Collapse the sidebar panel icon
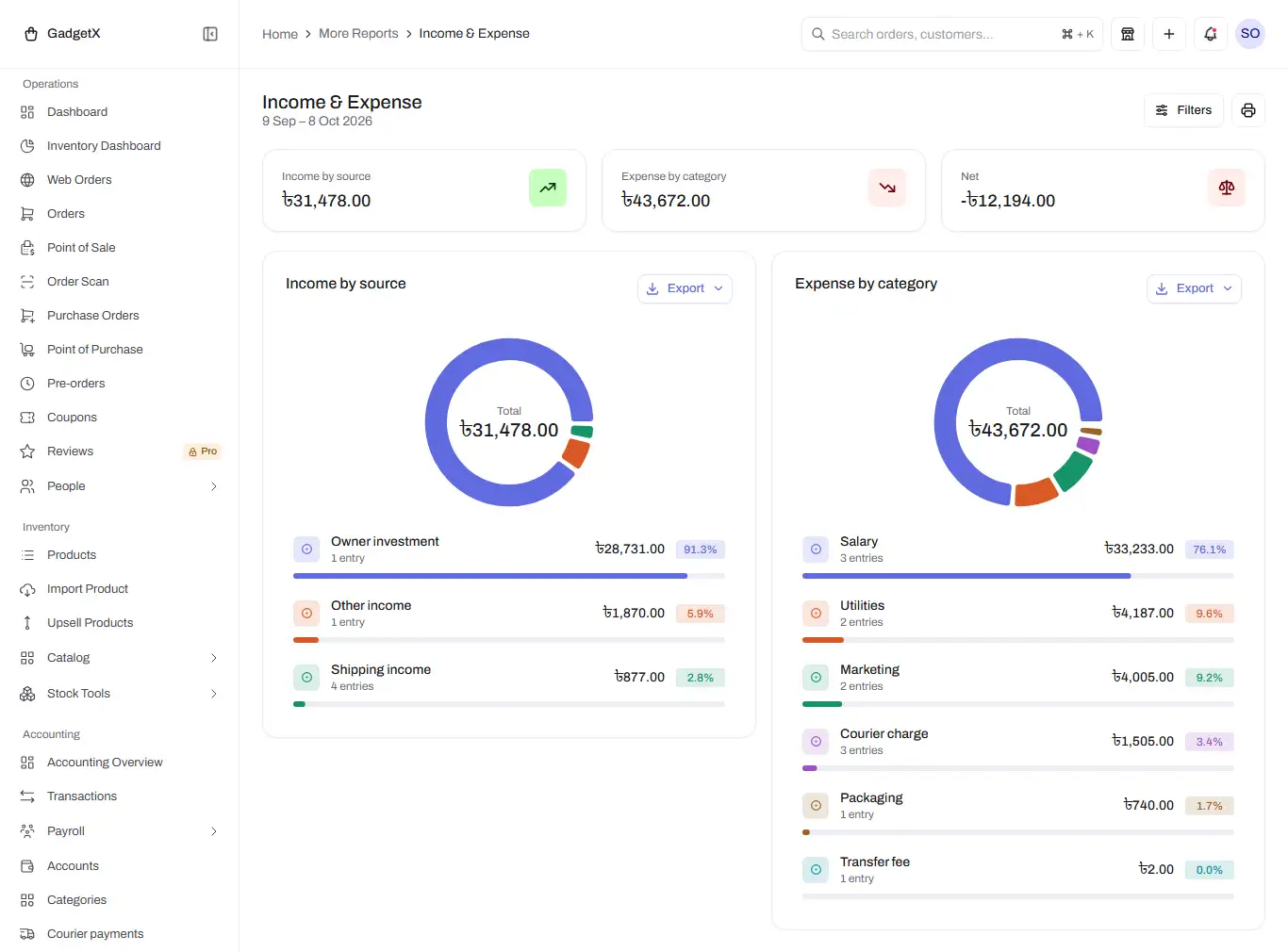This screenshot has width=1288, height=952. [x=210, y=34]
